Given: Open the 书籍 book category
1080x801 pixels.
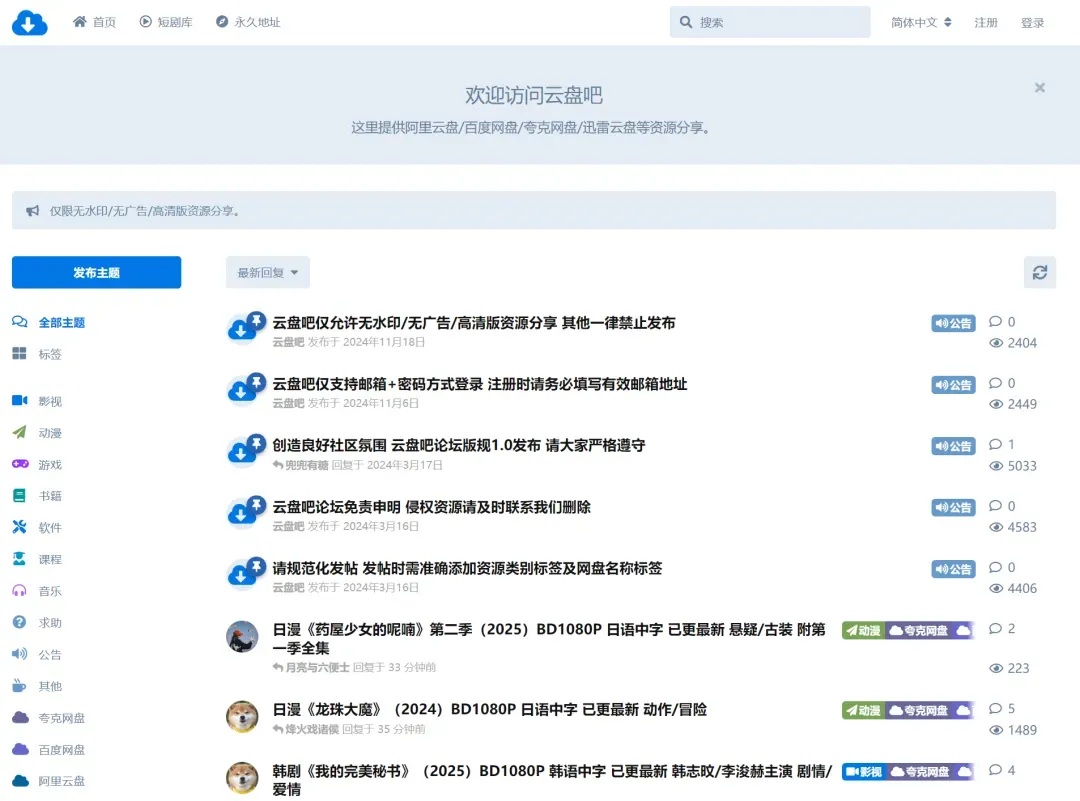Looking at the screenshot, I should coord(49,496).
